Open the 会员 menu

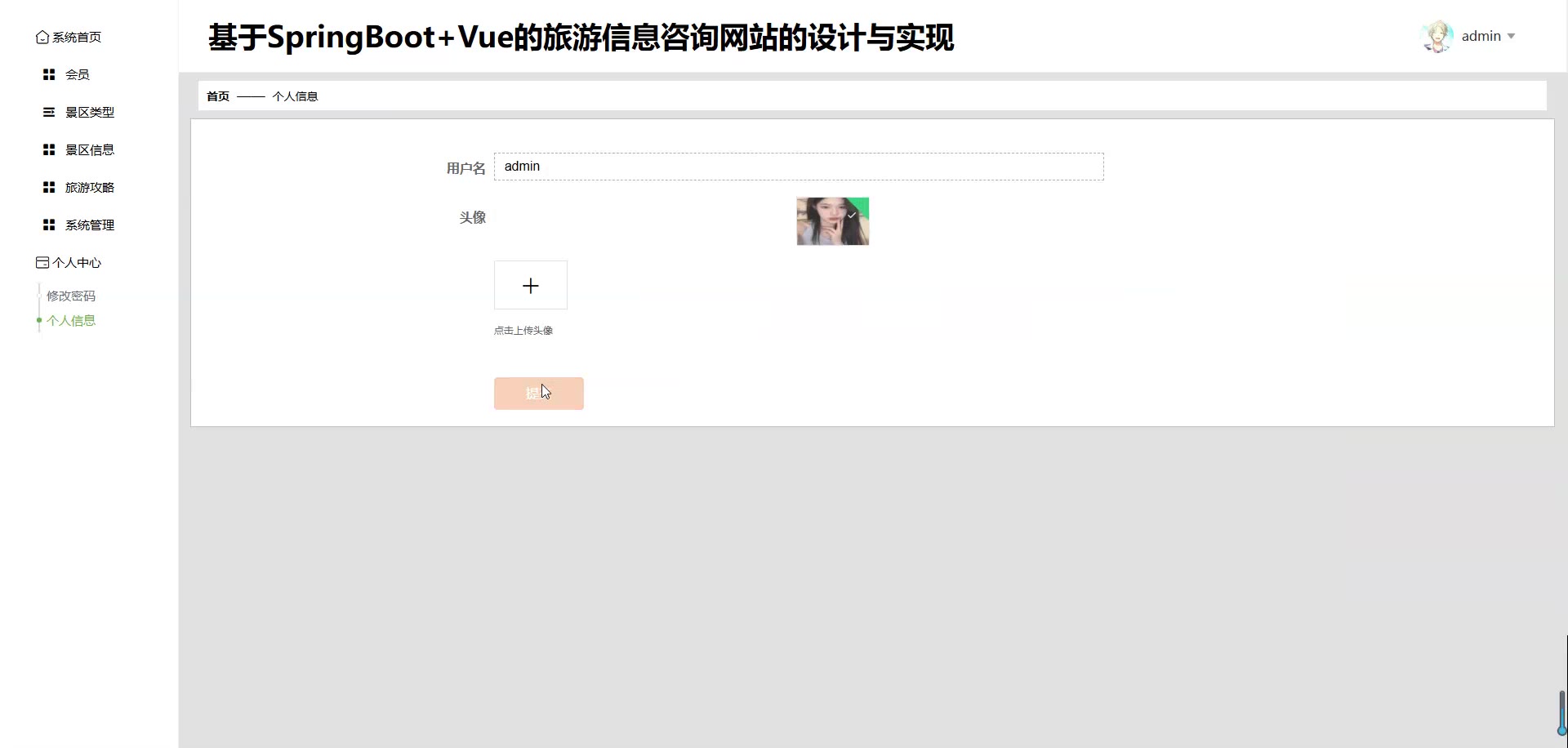[x=78, y=74]
